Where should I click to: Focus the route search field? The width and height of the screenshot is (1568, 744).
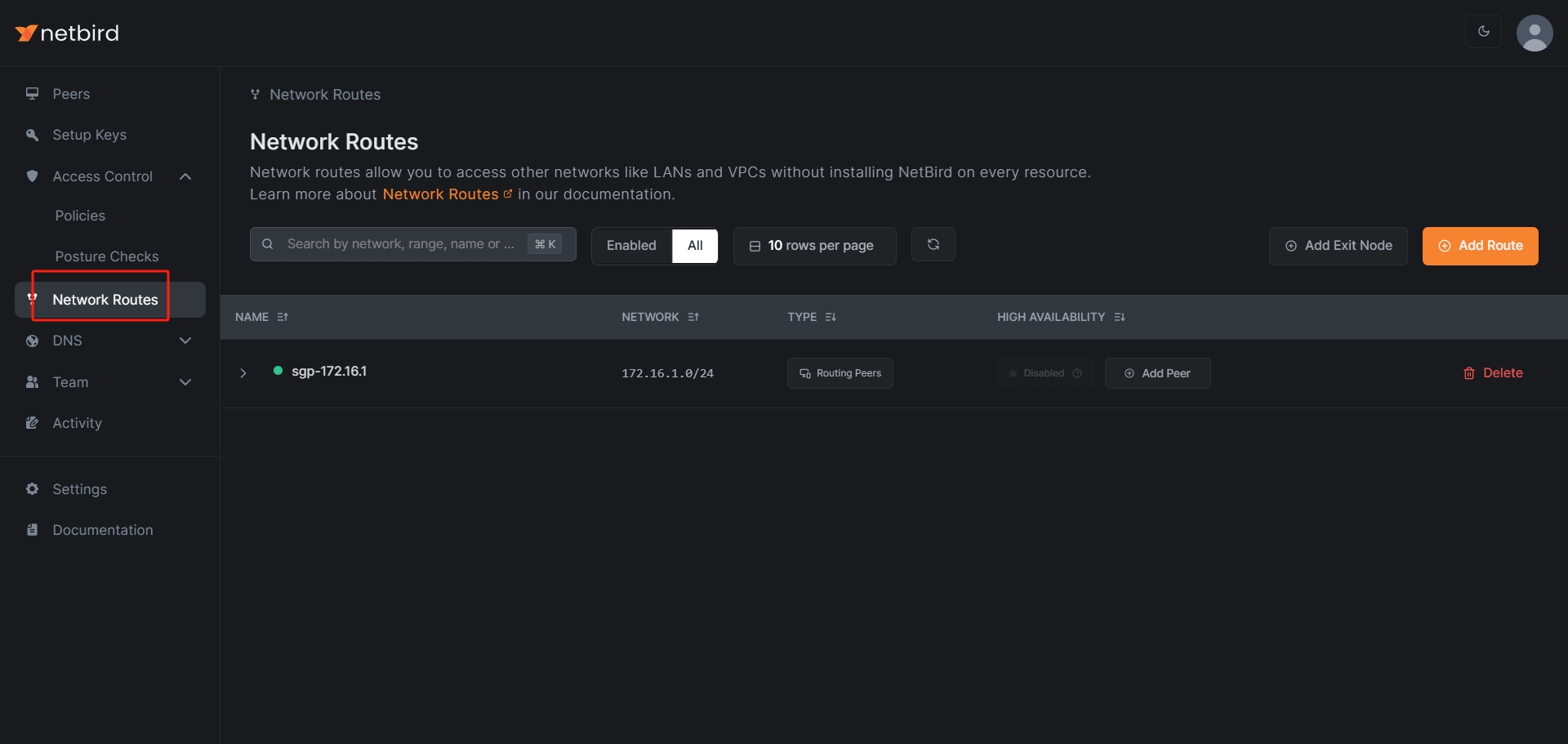point(400,244)
